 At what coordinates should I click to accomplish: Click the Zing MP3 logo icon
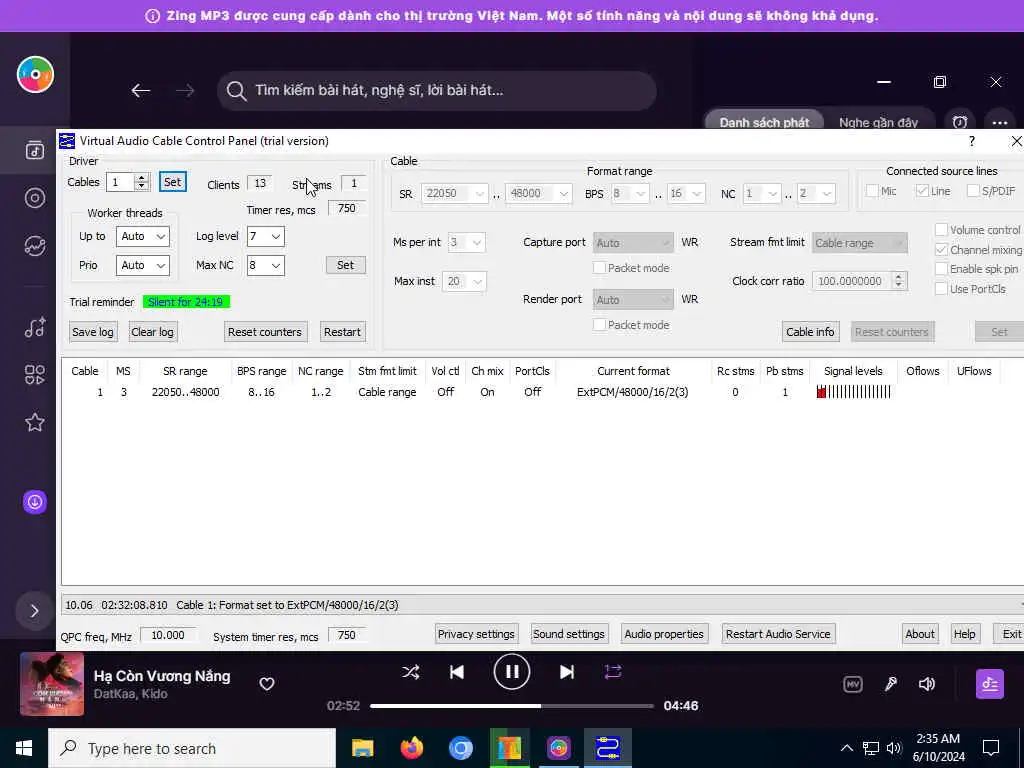pyautogui.click(x=35, y=74)
